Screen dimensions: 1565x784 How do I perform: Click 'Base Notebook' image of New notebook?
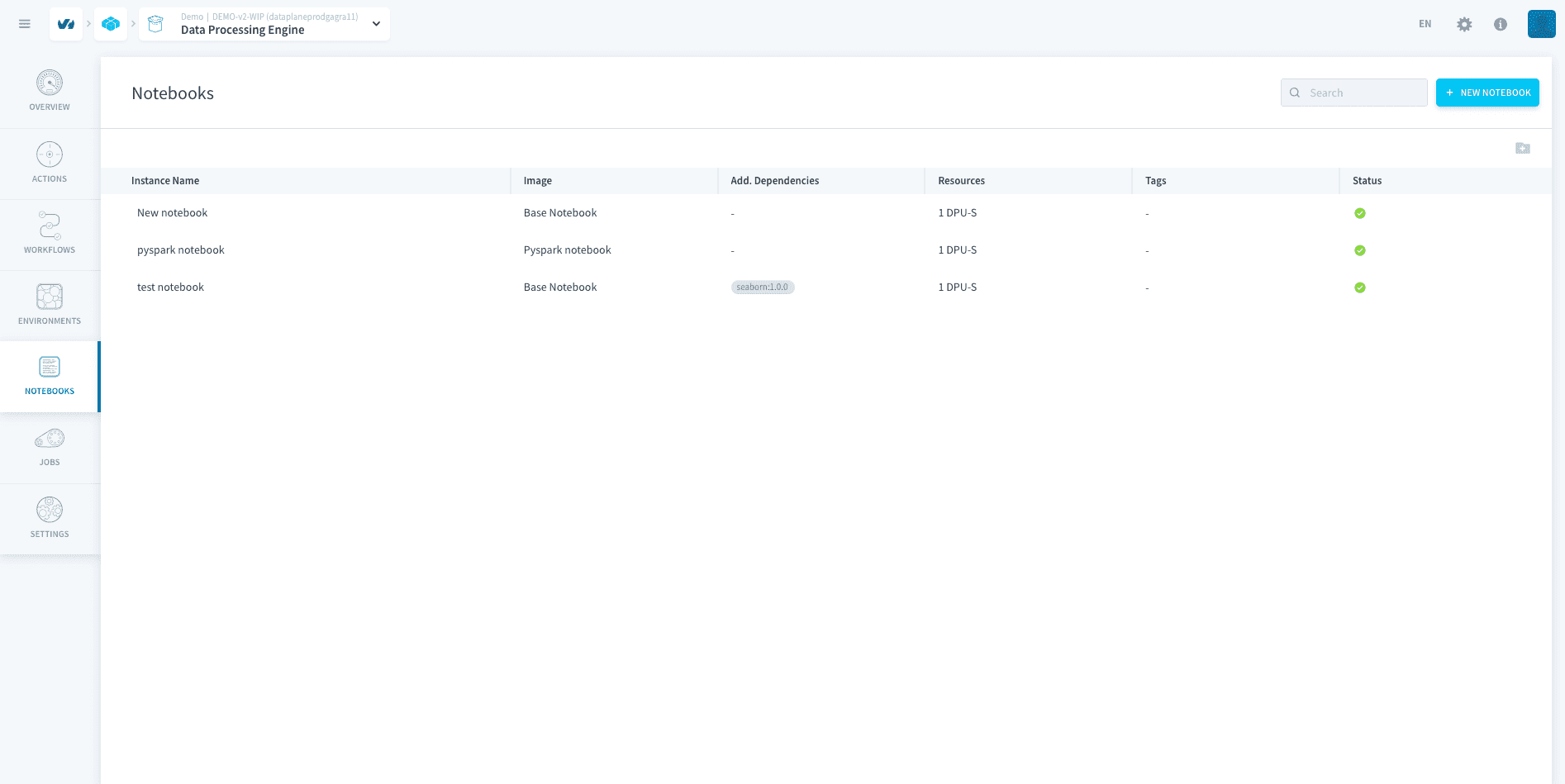point(560,213)
